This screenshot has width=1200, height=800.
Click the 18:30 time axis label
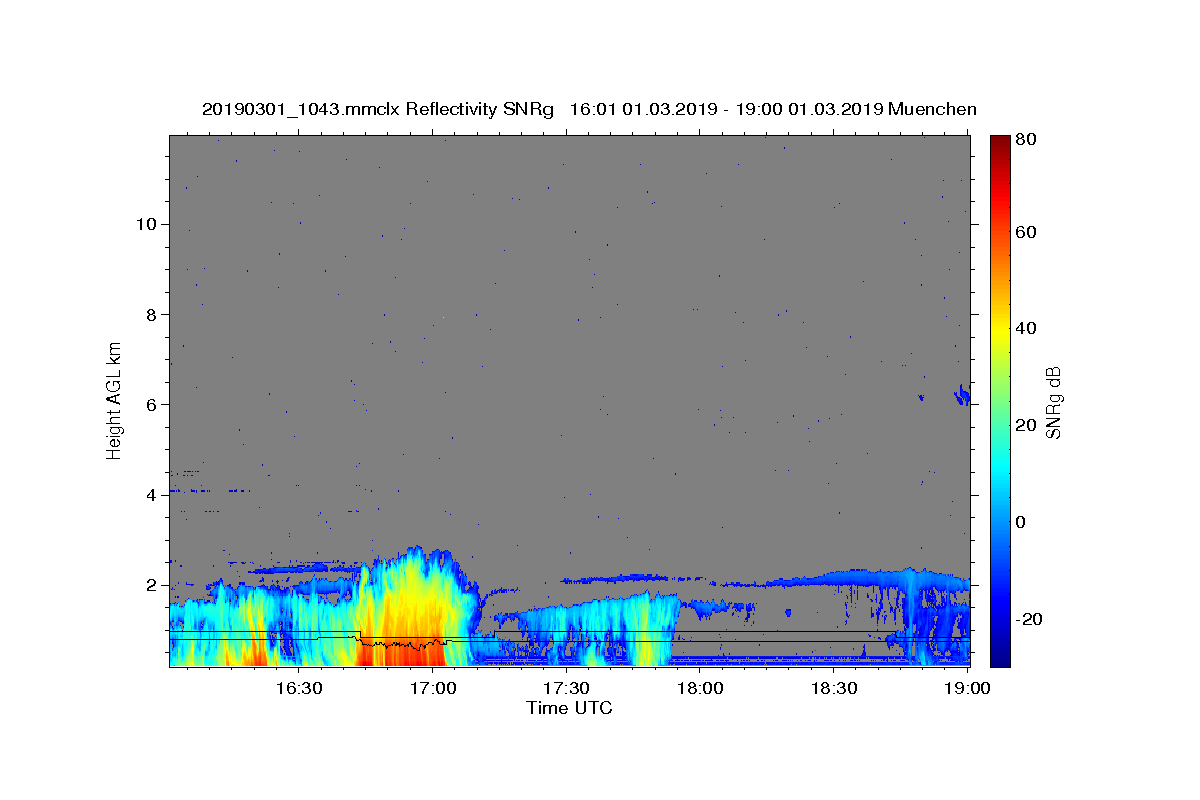(834, 688)
